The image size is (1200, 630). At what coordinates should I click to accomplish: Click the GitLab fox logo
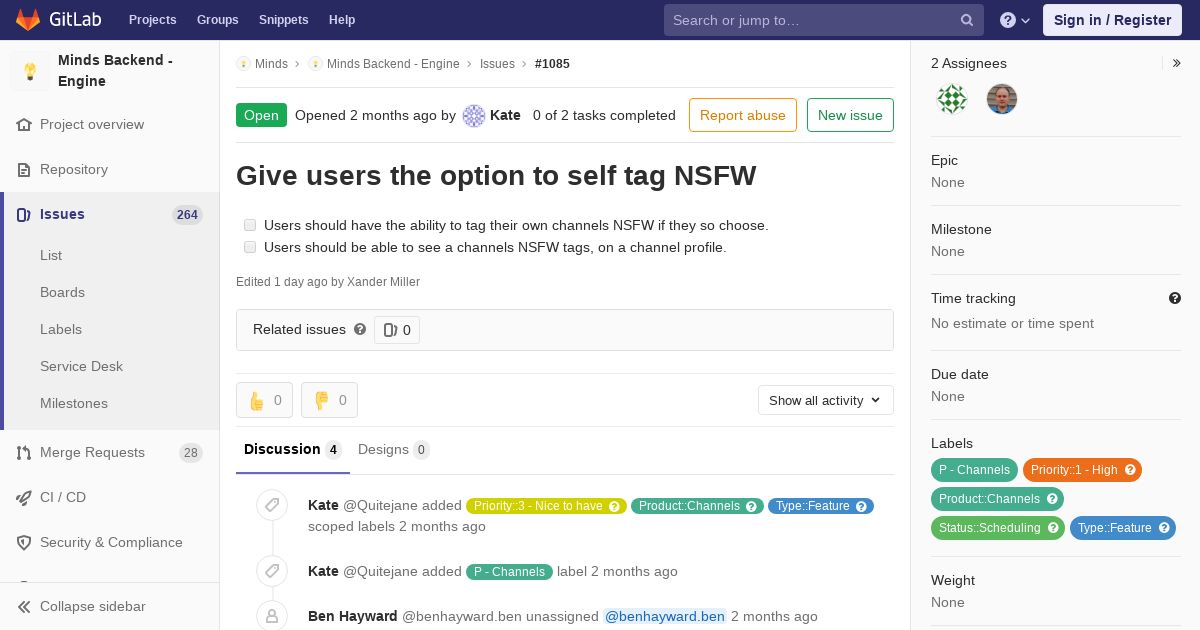pos(28,20)
